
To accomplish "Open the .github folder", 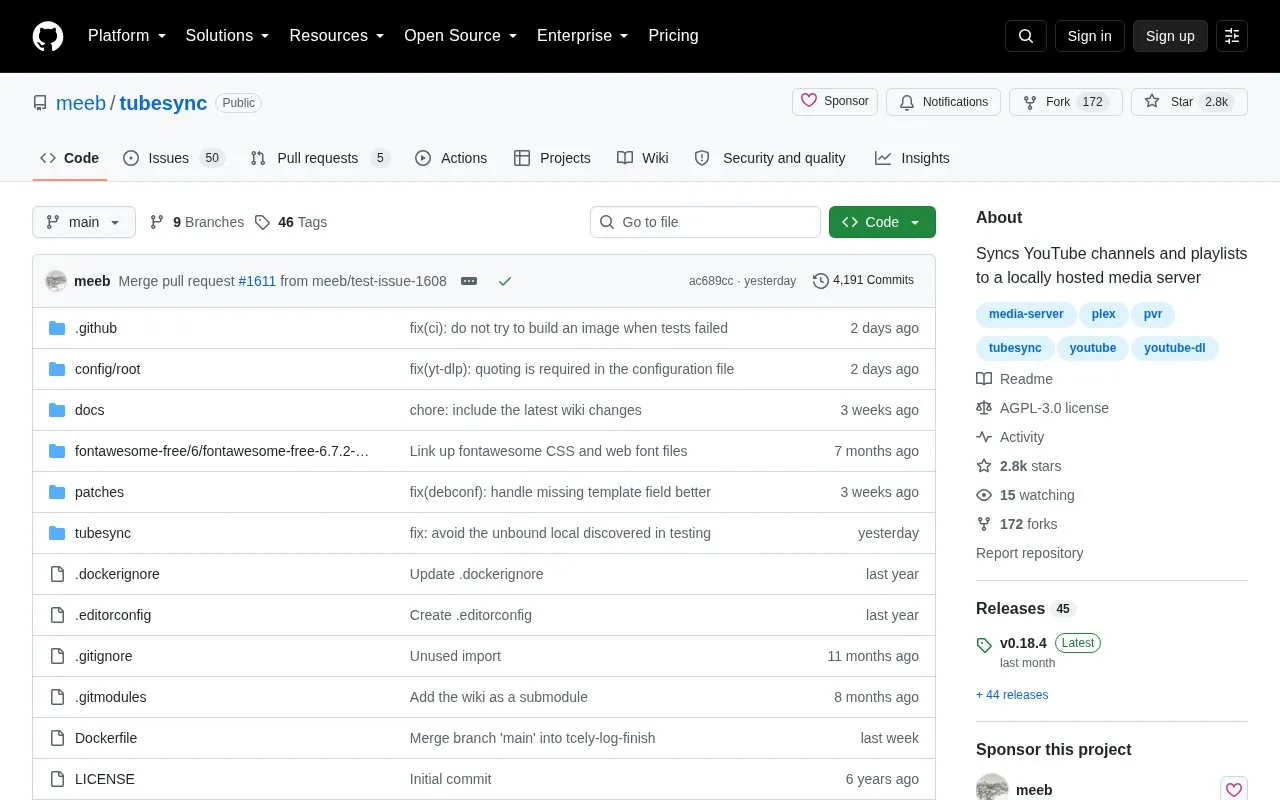I will coord(96,328).
